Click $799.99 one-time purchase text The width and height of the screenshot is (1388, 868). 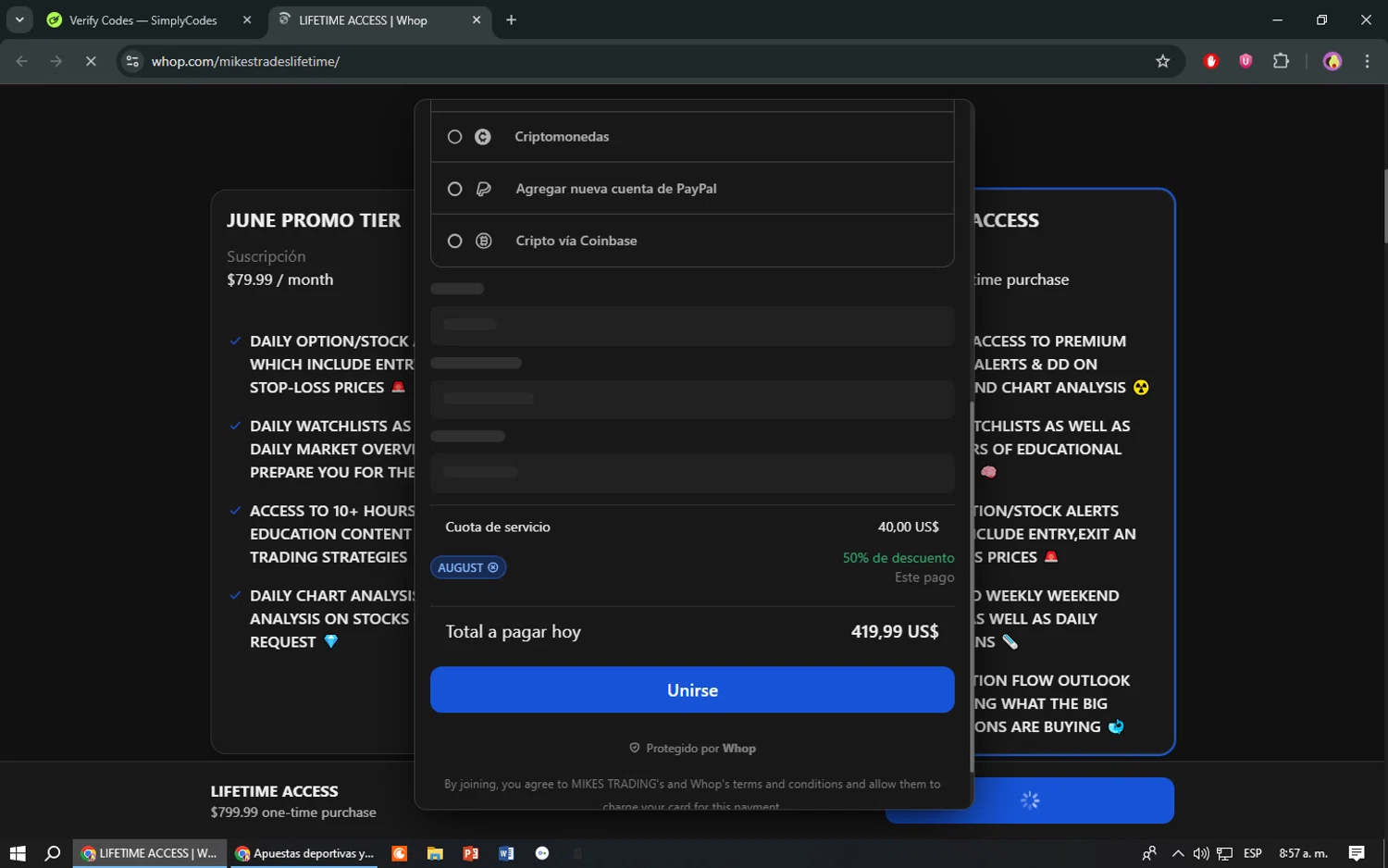coord(293,812)
